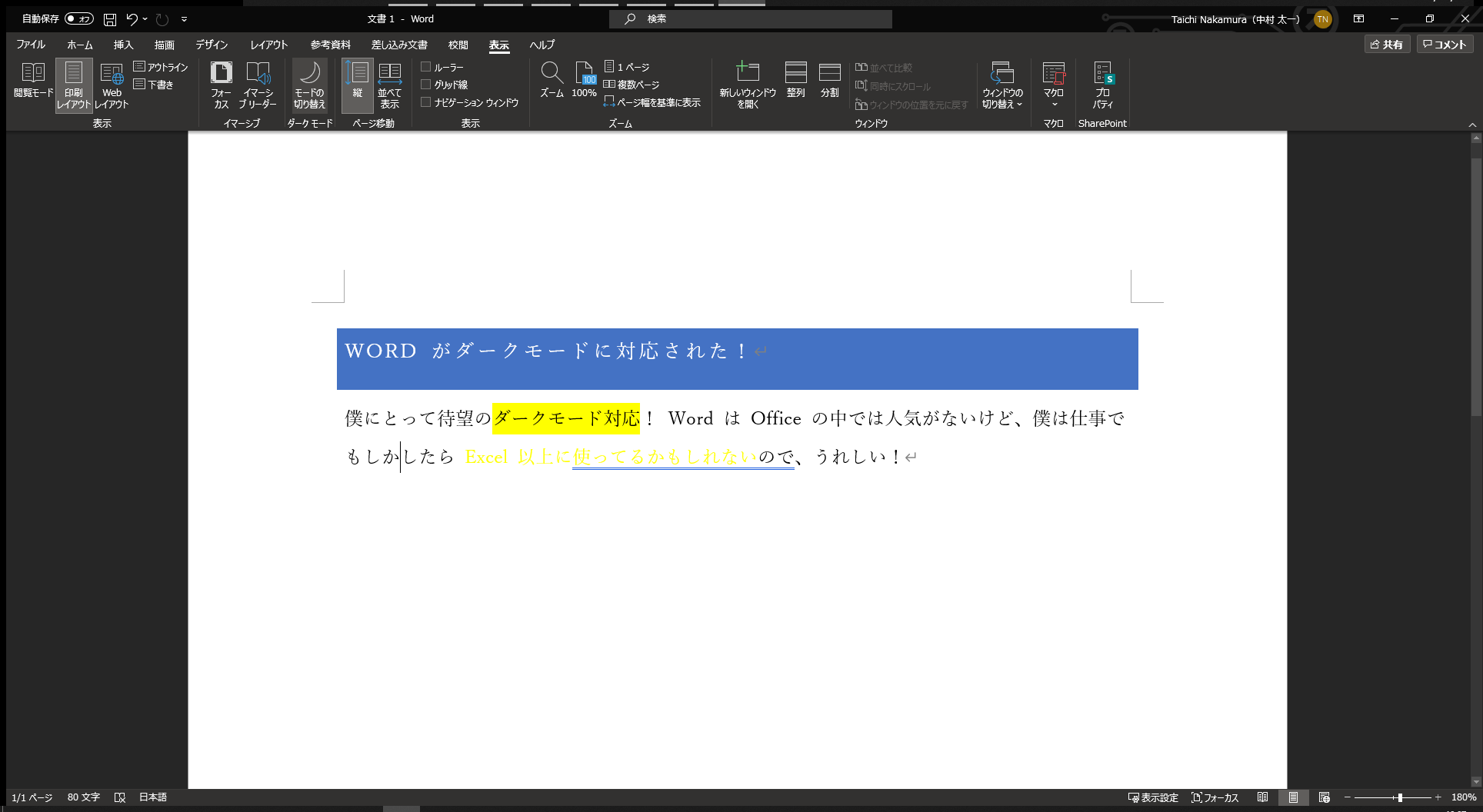Open Outline (アウトライン) view
This screenshot has width=1483, height=812.
161,67
